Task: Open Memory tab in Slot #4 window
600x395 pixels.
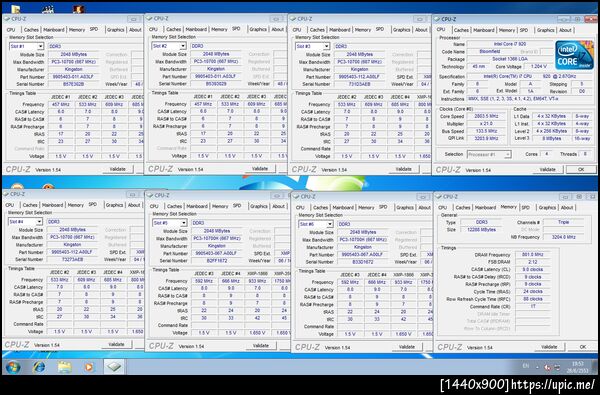Action: (x=75, y=205)
